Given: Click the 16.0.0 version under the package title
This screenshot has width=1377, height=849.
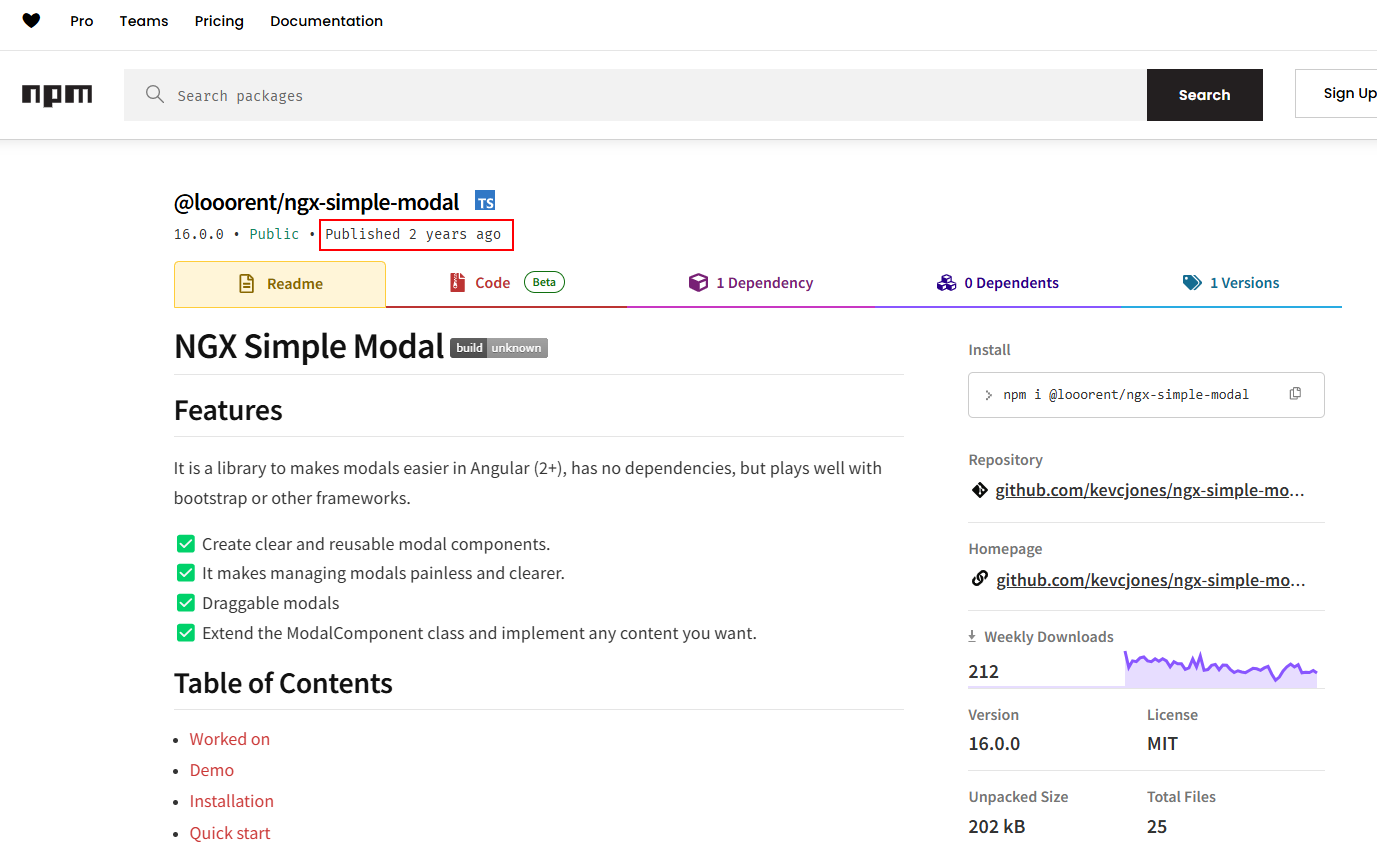Looking at the screenshot, I should [x=199, y=234].
